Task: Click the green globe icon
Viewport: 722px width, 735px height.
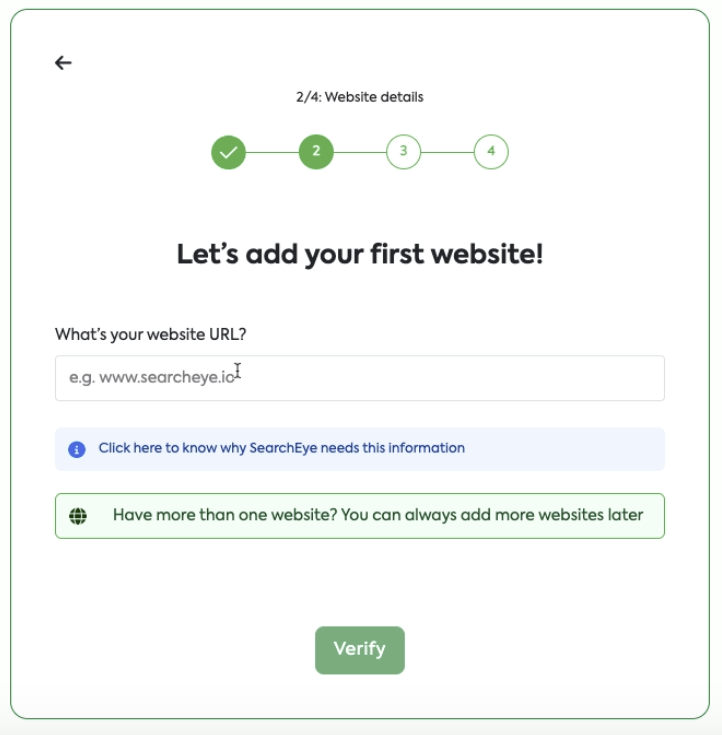Action: 78,516
